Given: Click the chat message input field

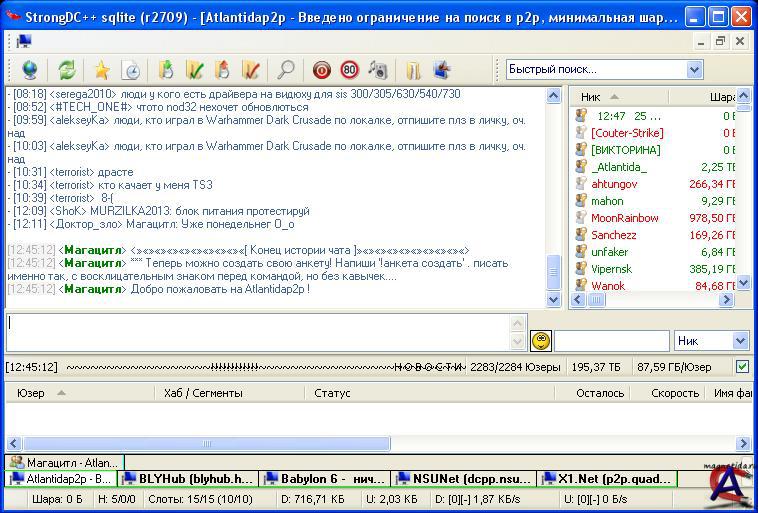Looking at the screenshot, I should 265,329.
